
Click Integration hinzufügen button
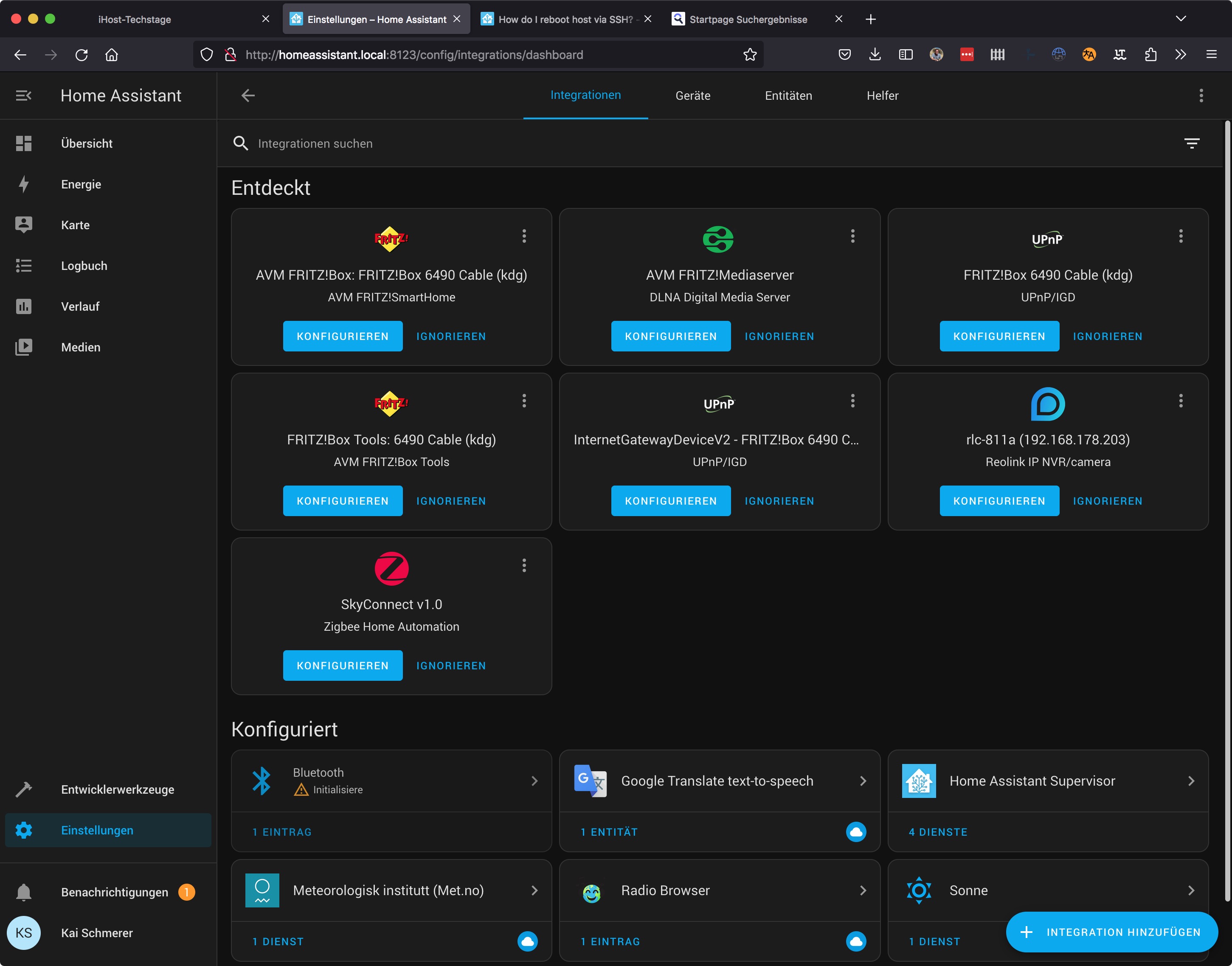coord(1111,932)
